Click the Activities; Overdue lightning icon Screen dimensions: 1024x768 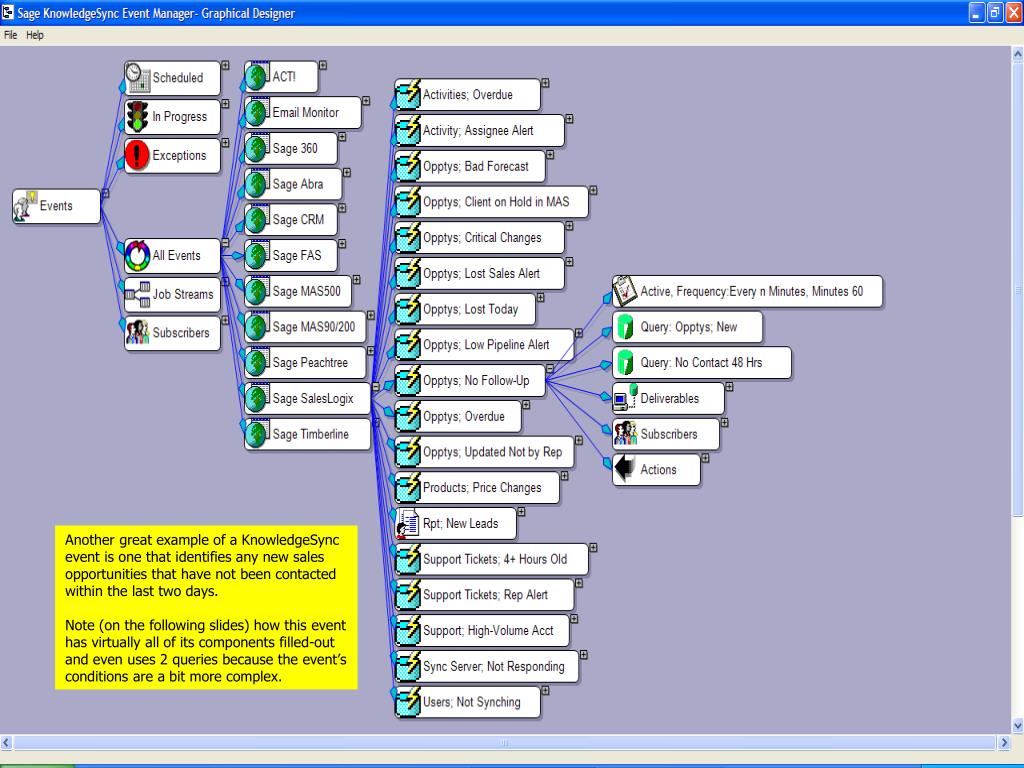tap(408, 95)
